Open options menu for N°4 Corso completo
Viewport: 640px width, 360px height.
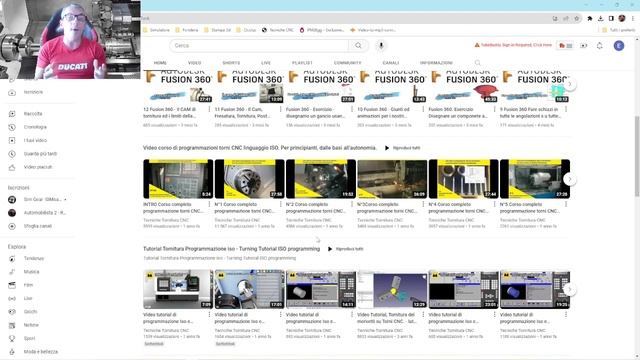coord(495,204)
